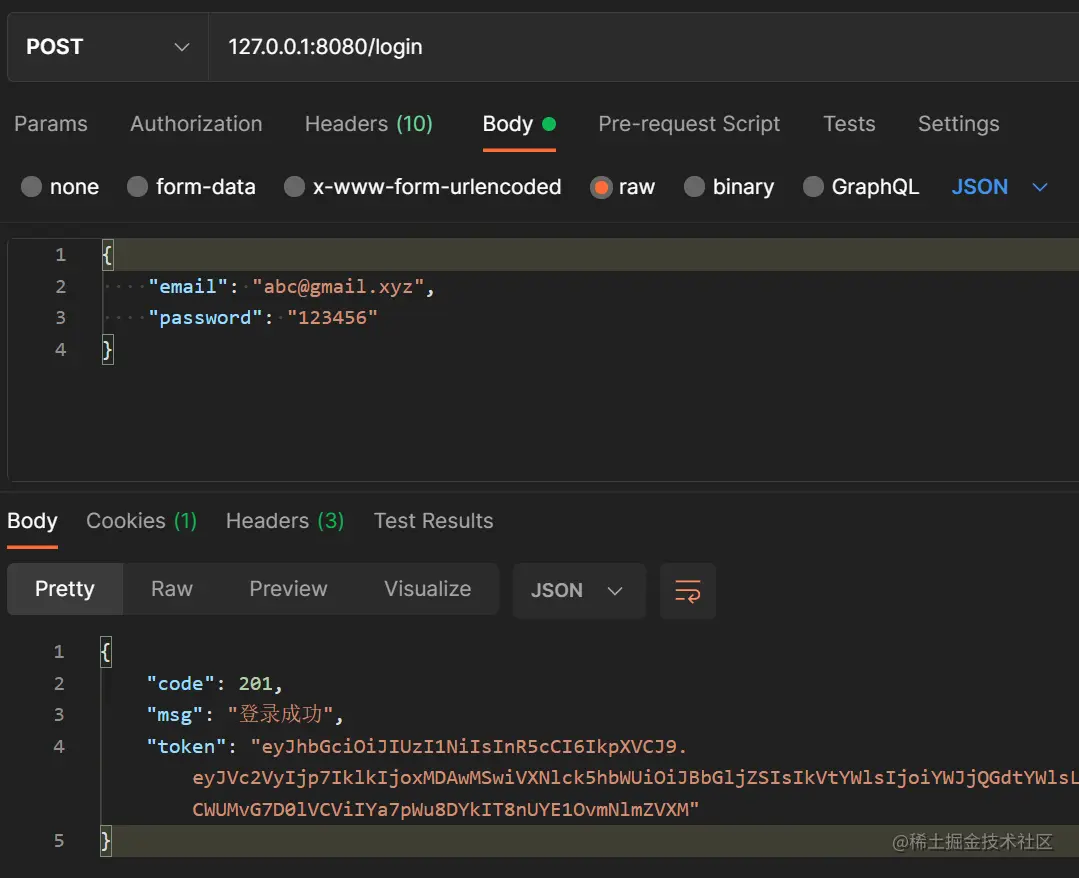Click the opening brace on request line 1
The height and width of the screenshot is (878, 1079).
coord(107,255)
